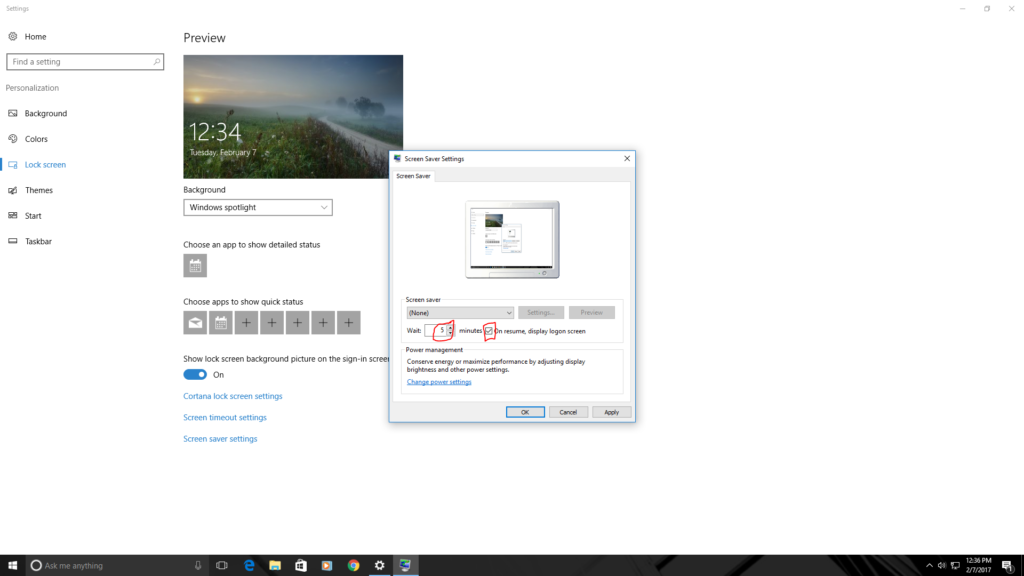This screenshot has width=1024, height=576.
Task: Increase Wait minutes with the up arrow
Action: click(x=451, y=327)
